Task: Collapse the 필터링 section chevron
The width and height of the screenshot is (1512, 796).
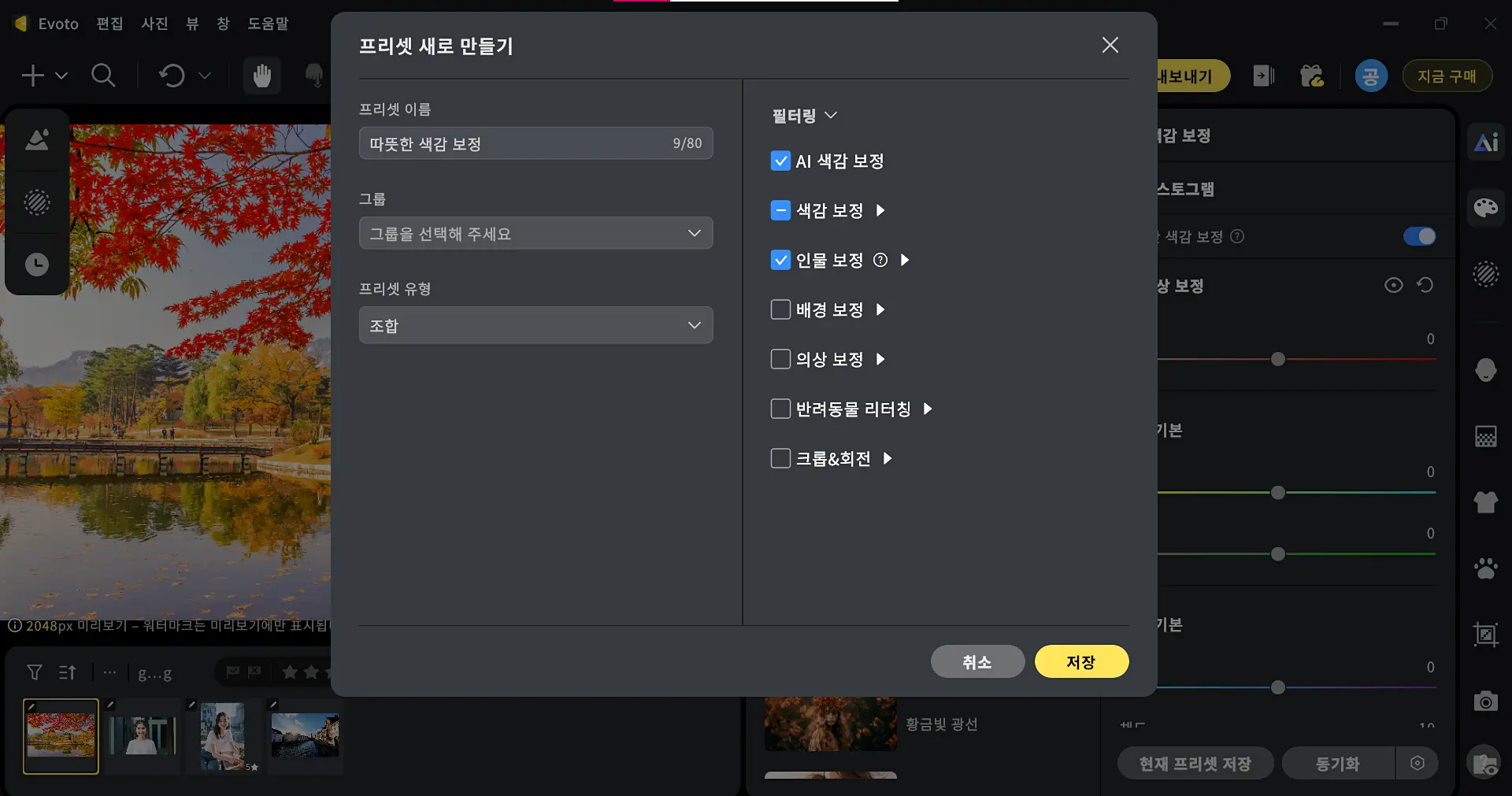Action: click(832, 115)
